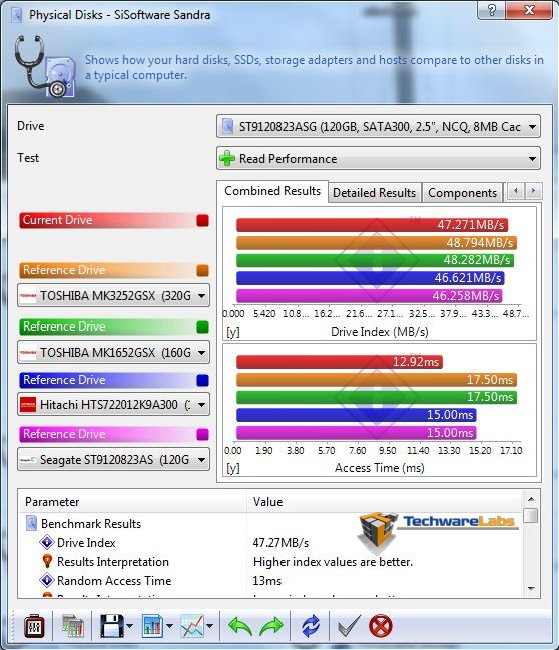Open the line graph dropdown arrow
This screenshot has width=559, height=650.
coord(209,626)
